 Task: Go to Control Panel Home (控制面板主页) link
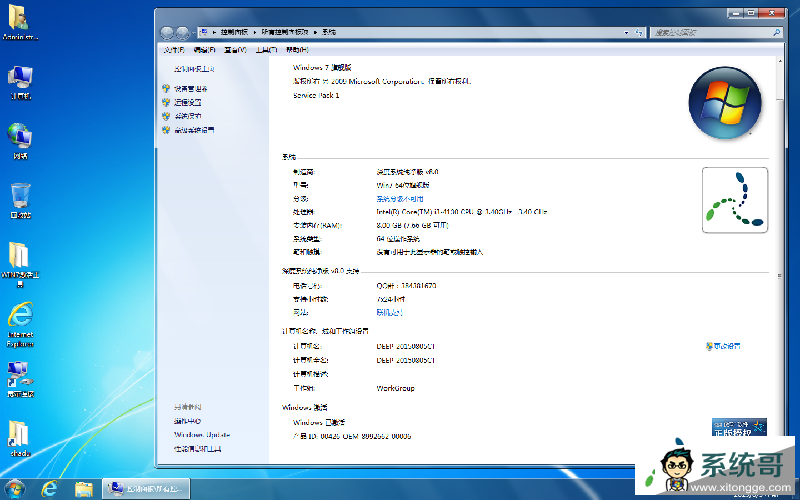click(x=194, y=69)
